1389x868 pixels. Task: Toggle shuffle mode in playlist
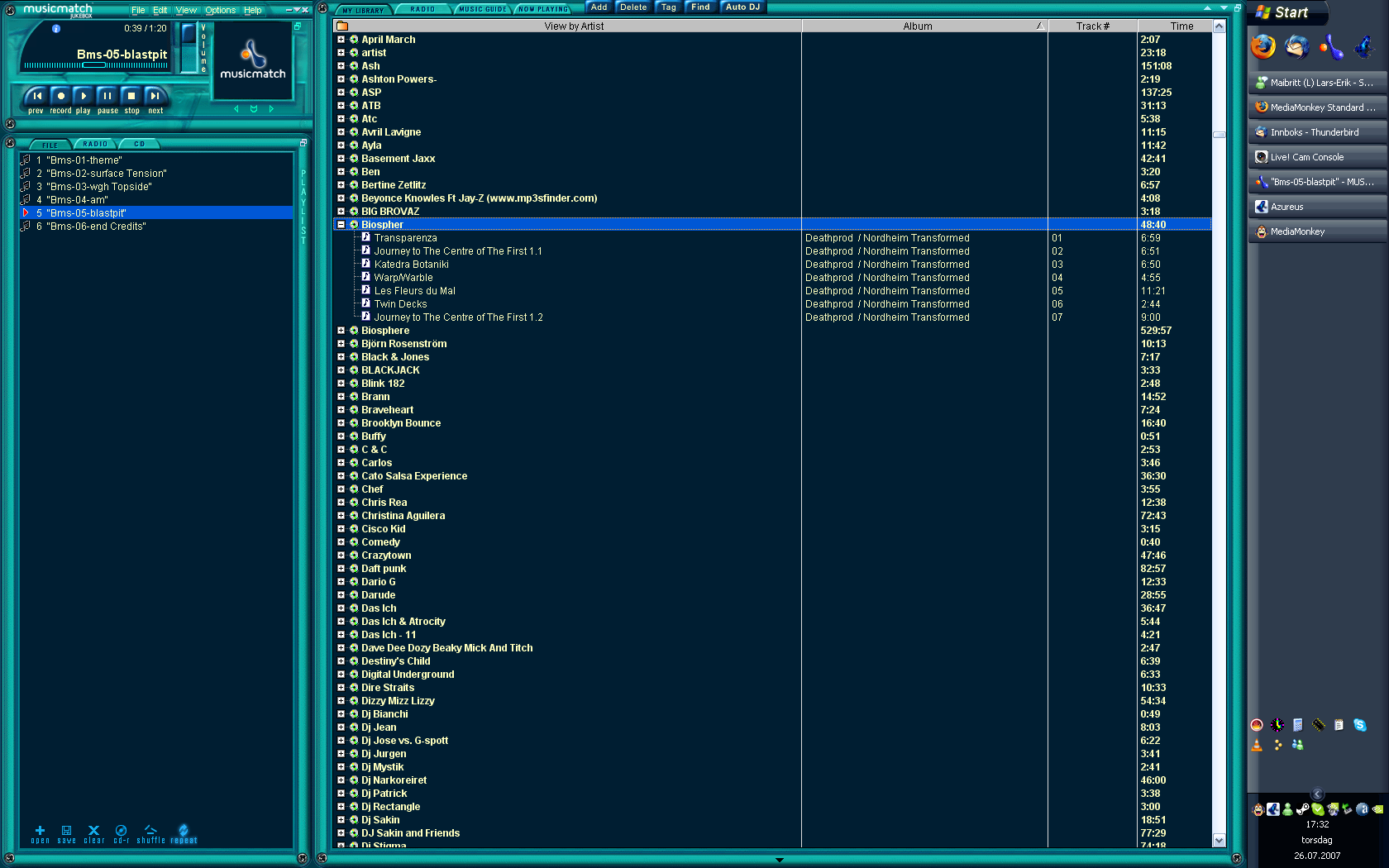click(150, 833)
